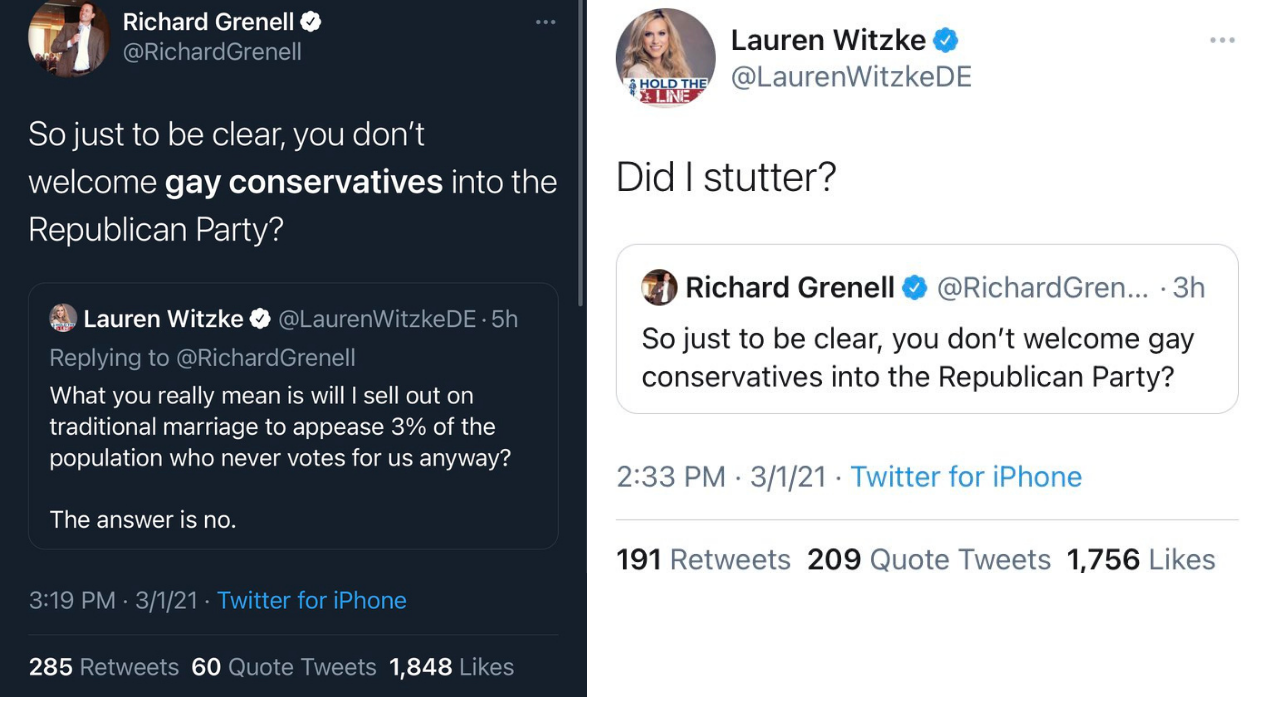View the 209 Quote Tweets
The height and width of the screenshot is (720, 1280).
(929, 559)
